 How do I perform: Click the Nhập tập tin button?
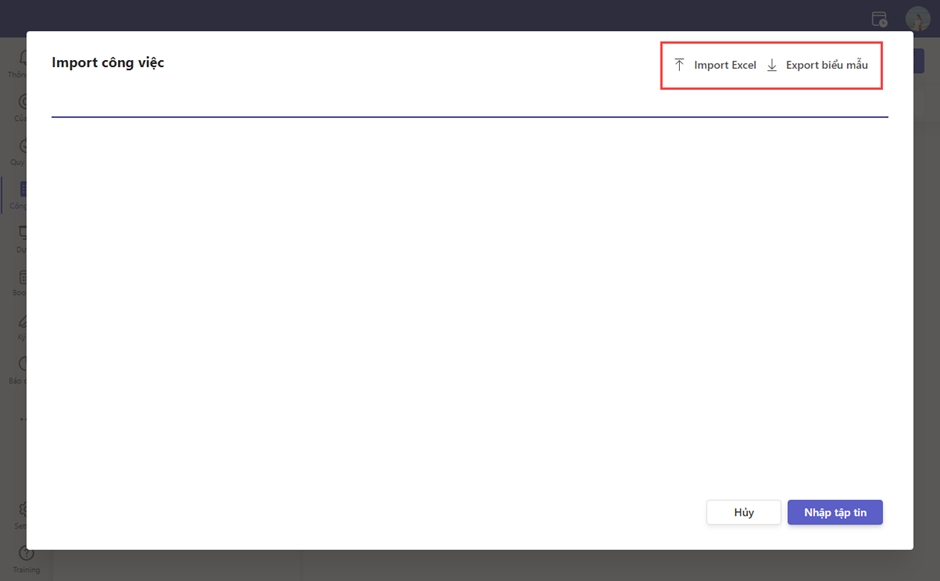click(835, 512)
